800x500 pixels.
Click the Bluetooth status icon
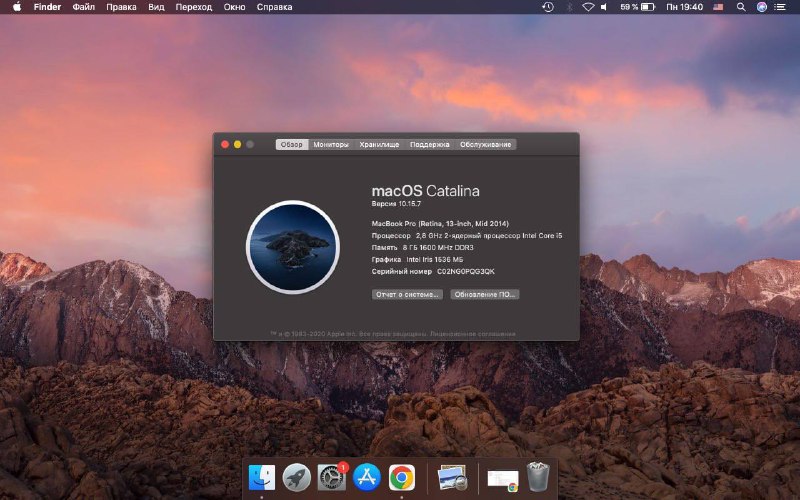569,7
